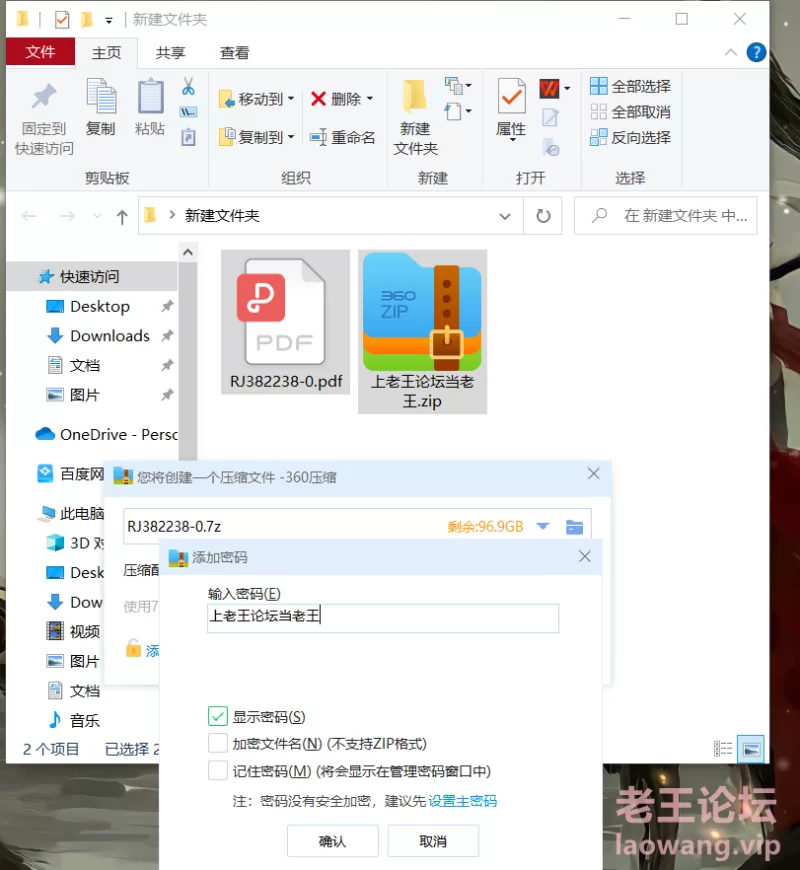The width and height of the screenshot is (800, 870).
Task: Expand the 删除 dropdown arrow
Action: point(370,99)
